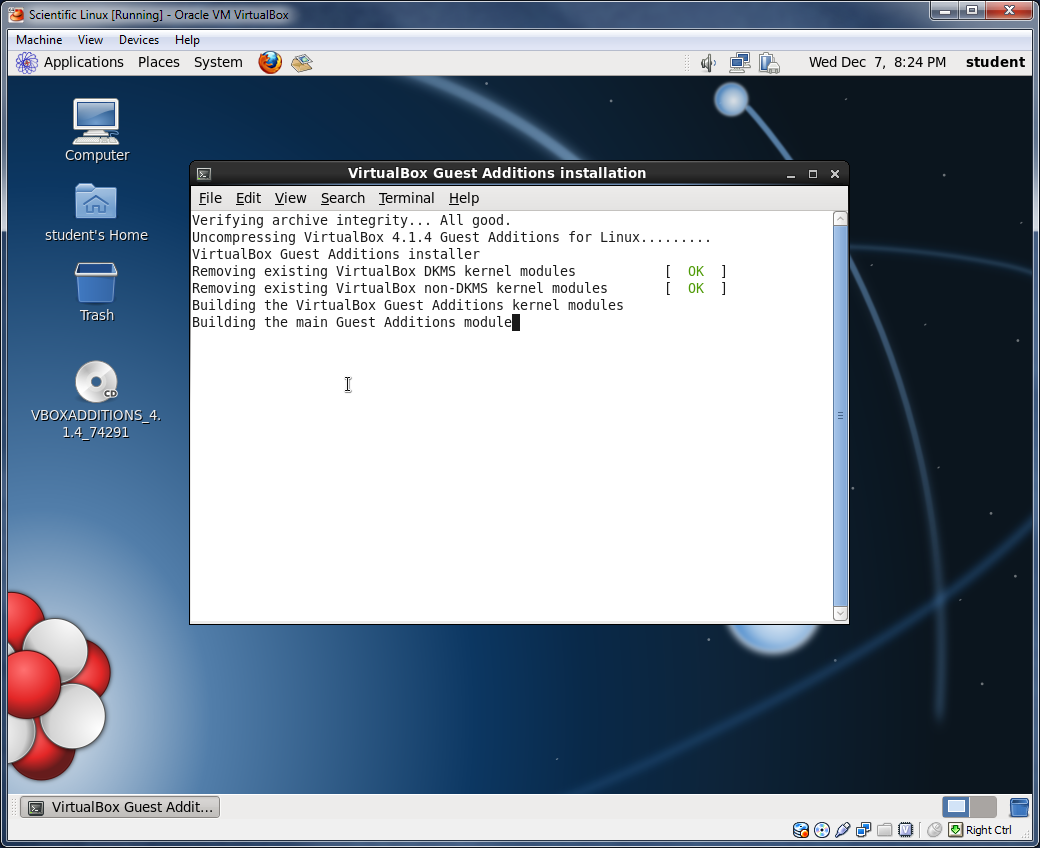Click the green OK status on the non-DKMS line

(696, 289)
